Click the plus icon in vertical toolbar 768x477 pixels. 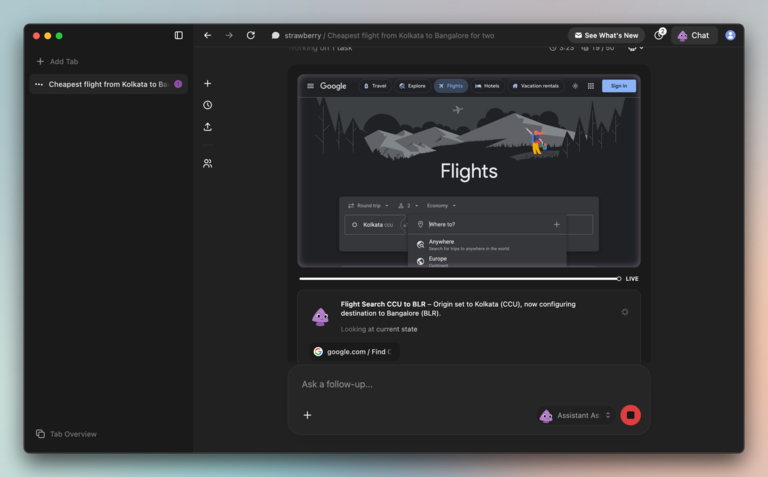click(x=208, y=84)
